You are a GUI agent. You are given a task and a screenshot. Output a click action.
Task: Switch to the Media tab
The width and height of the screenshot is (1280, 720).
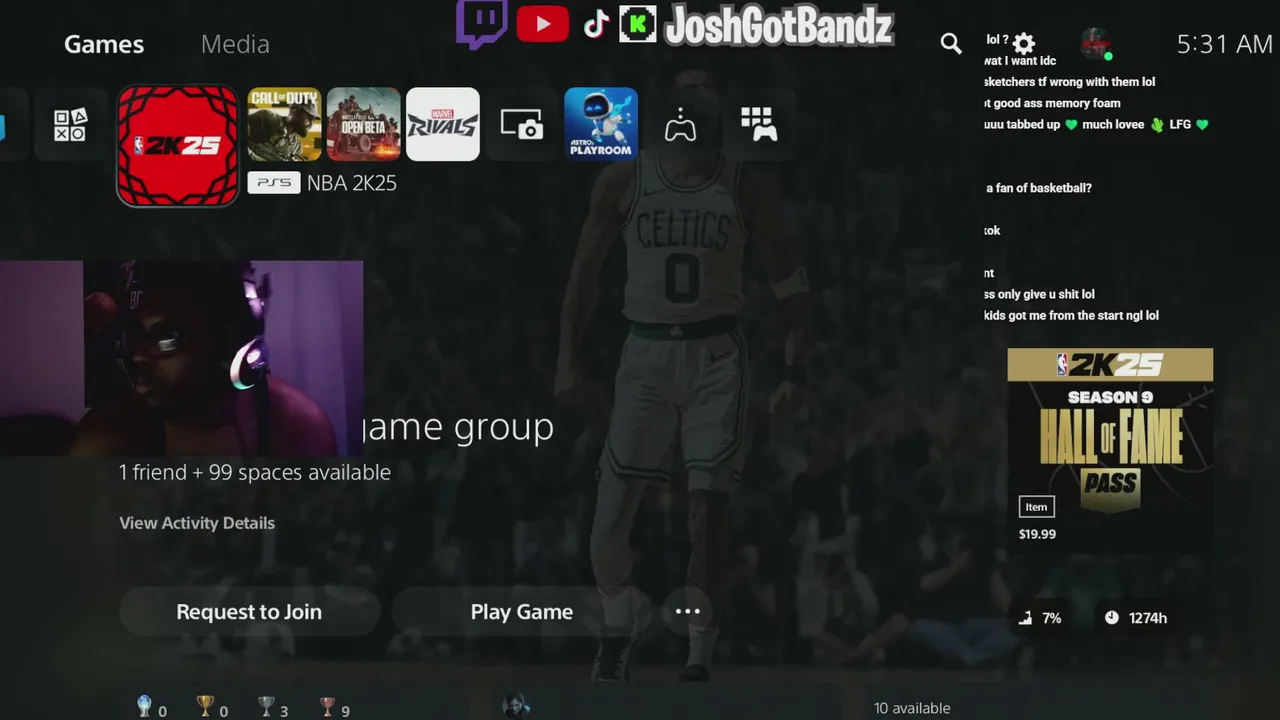(235, 44)
